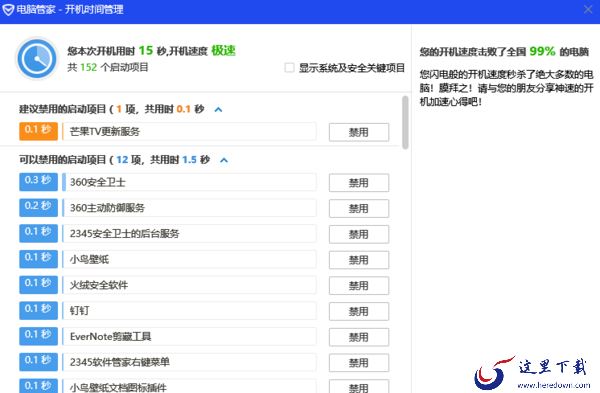This screenshot has height=393, width=600.
Task: Click the 共 152 个启动项目 text
Action: click(108, 68)
